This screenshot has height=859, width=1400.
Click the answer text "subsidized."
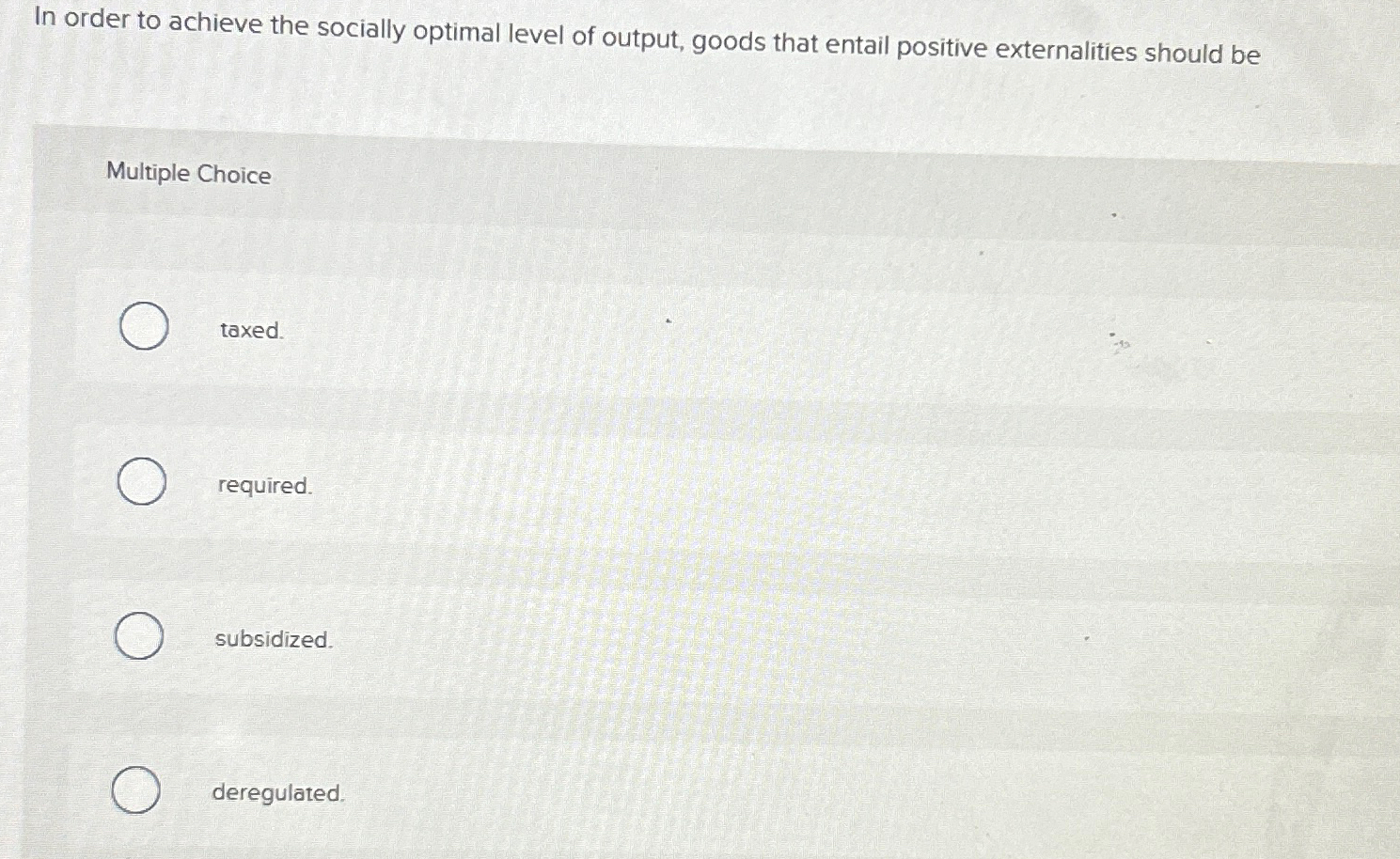click(x=273, y=640)
